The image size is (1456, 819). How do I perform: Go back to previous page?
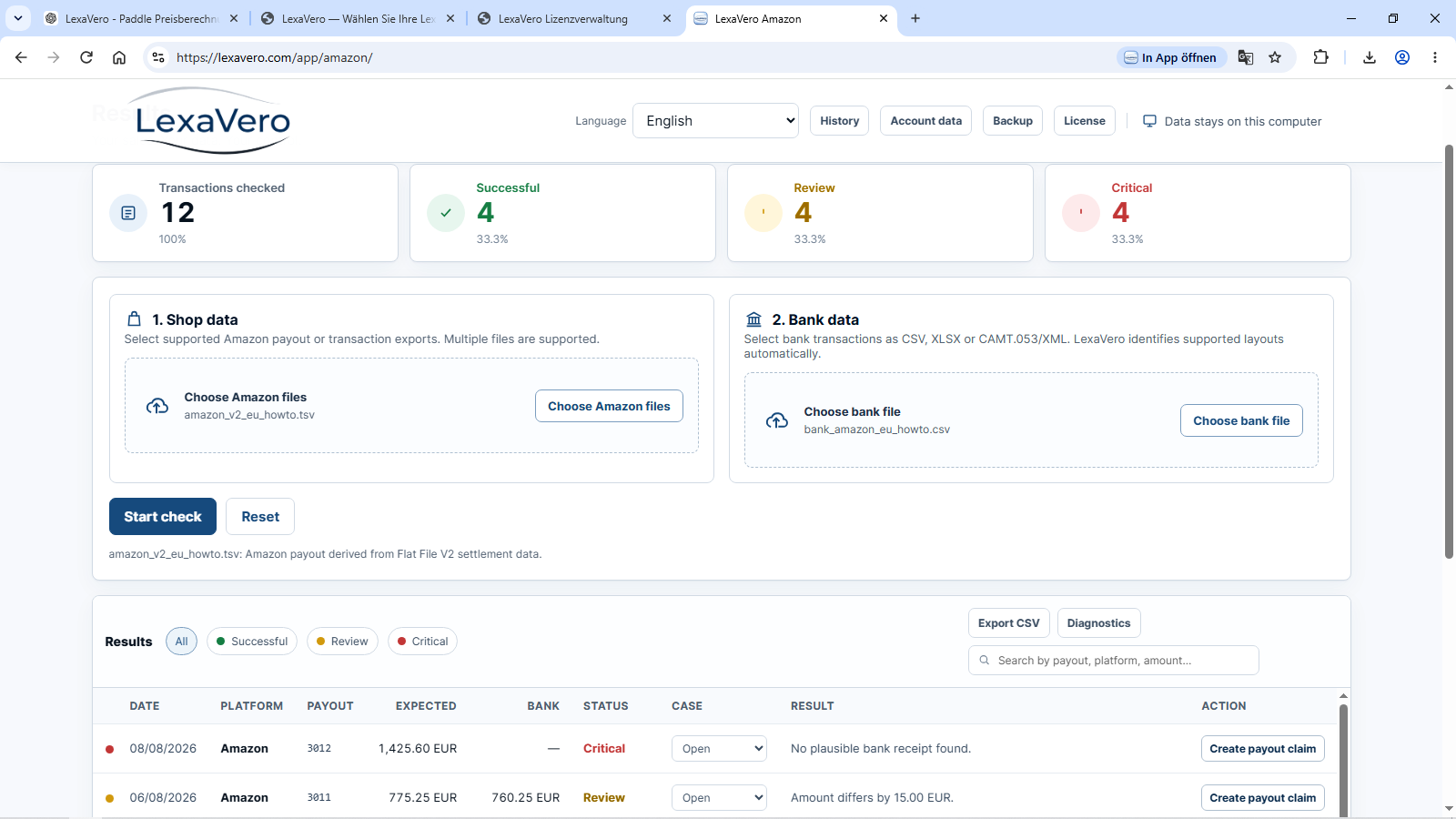(x=21, y=57)
